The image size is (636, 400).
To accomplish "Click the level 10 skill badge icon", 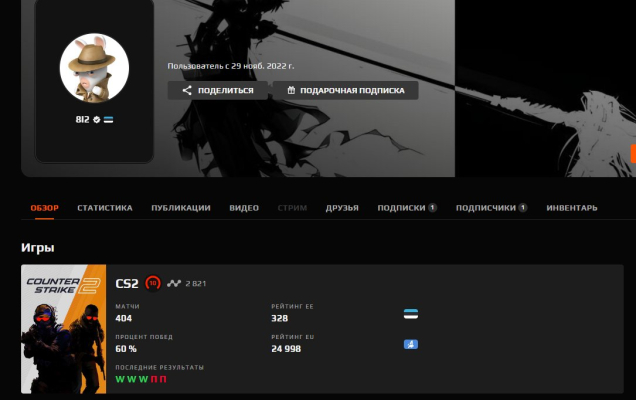I will coord(153,283).
